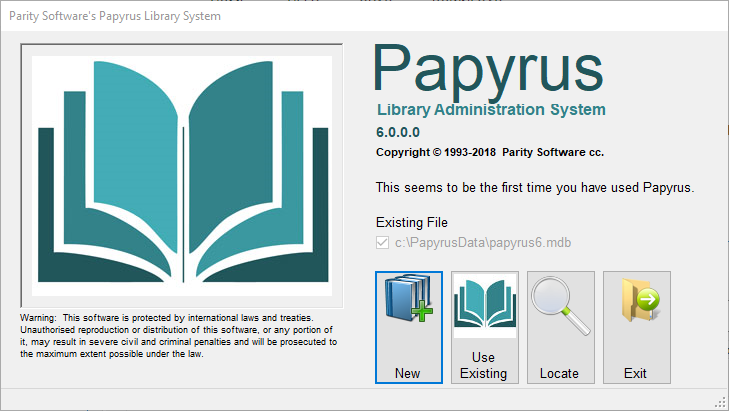Click the 'Use Existing' button caption
The height and width of the screenshot is (411, 729).
tap(484, 365)
